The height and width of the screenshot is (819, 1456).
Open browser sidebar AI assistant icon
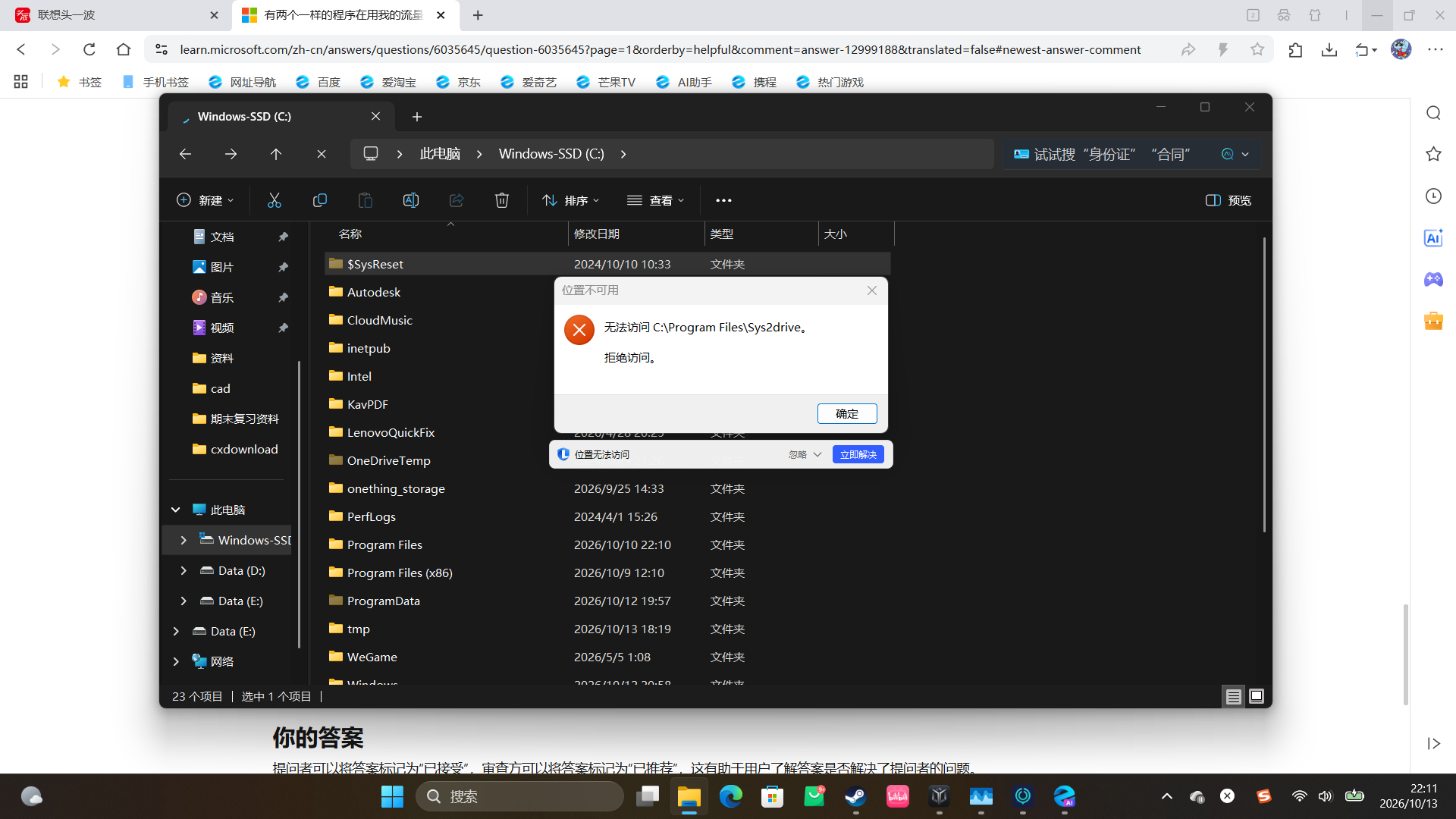click(1433, 238)
